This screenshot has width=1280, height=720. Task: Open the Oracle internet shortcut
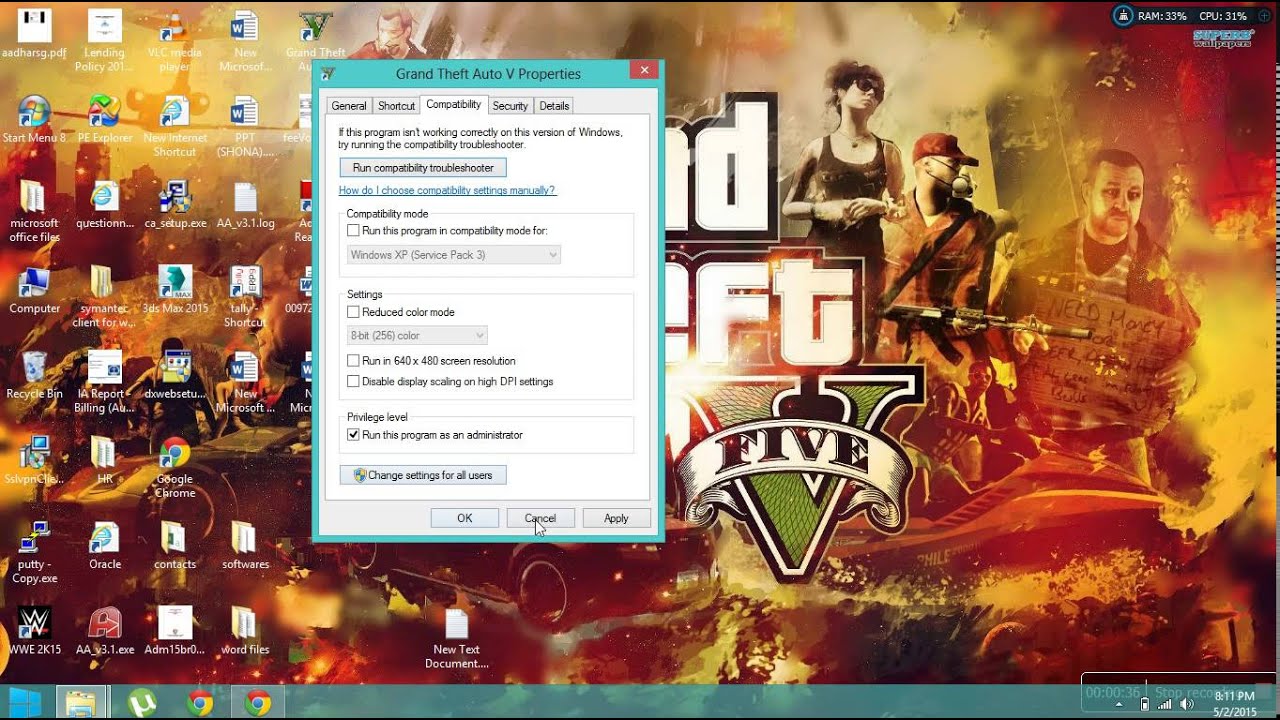click(105, 546)
